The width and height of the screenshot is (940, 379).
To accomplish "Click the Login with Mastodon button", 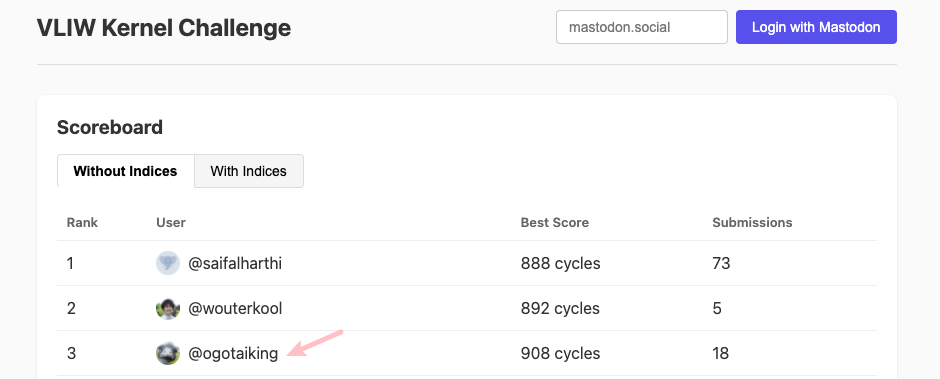I will click(817, 27).
